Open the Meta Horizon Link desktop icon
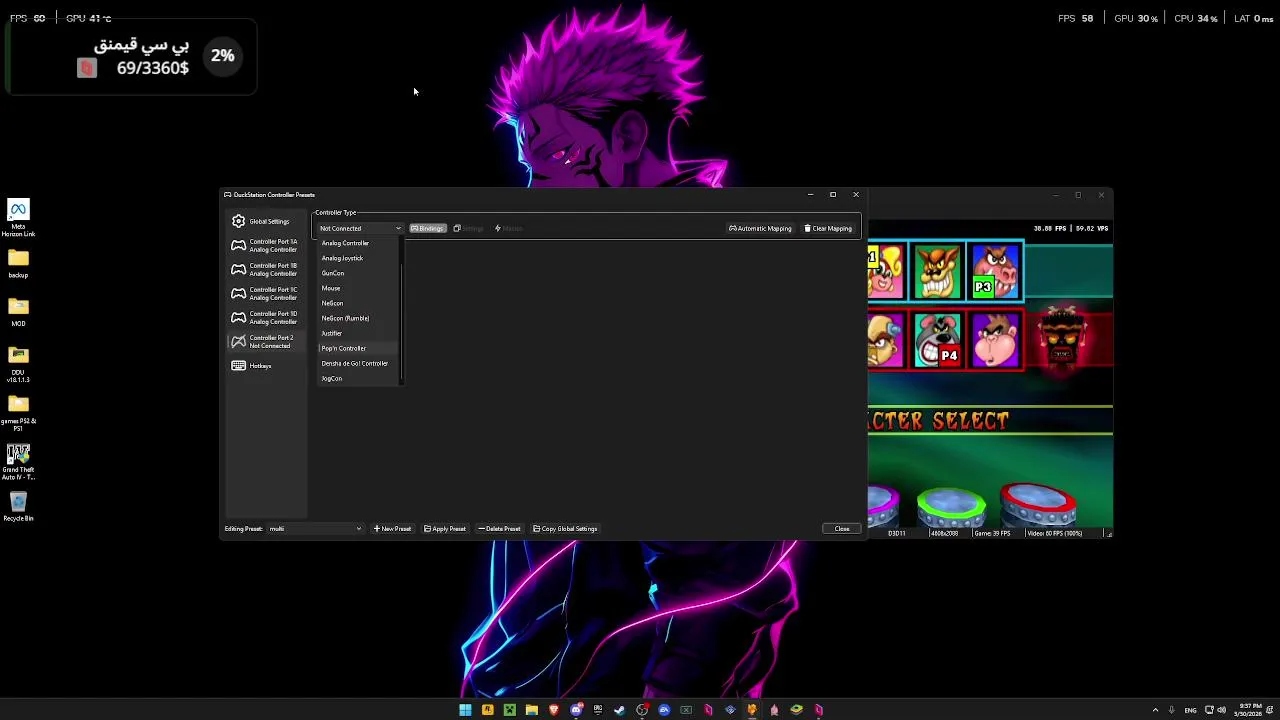1280x720 pixels. pos(18,218)
